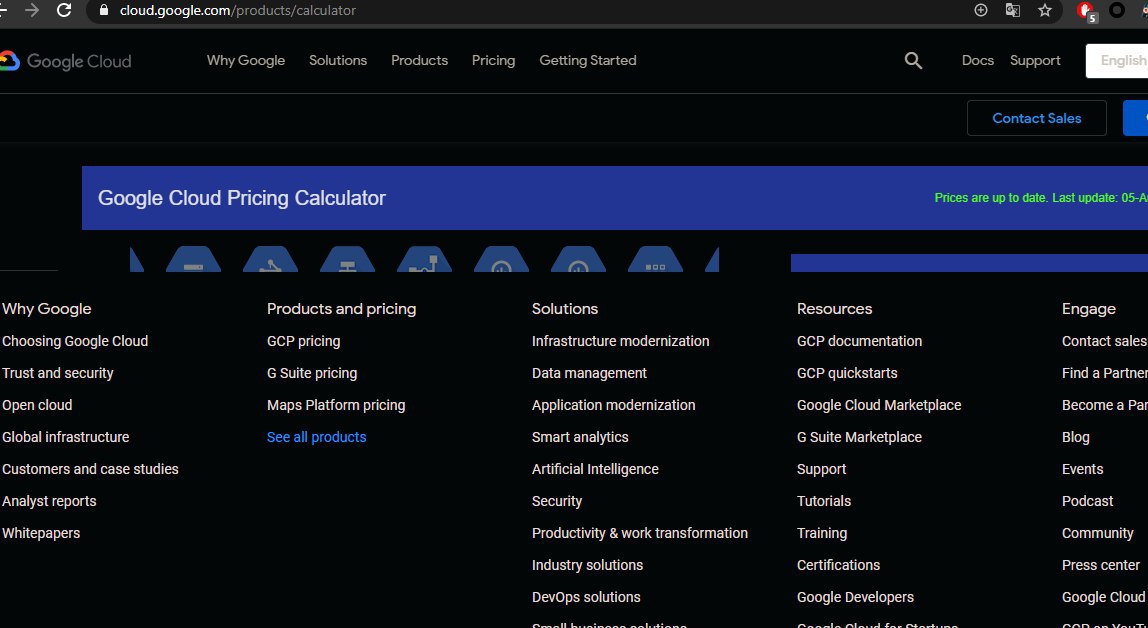Open Industry solutions link
Image resolution: width=1148 pixels, height=628 pixels.
(587, 565)
